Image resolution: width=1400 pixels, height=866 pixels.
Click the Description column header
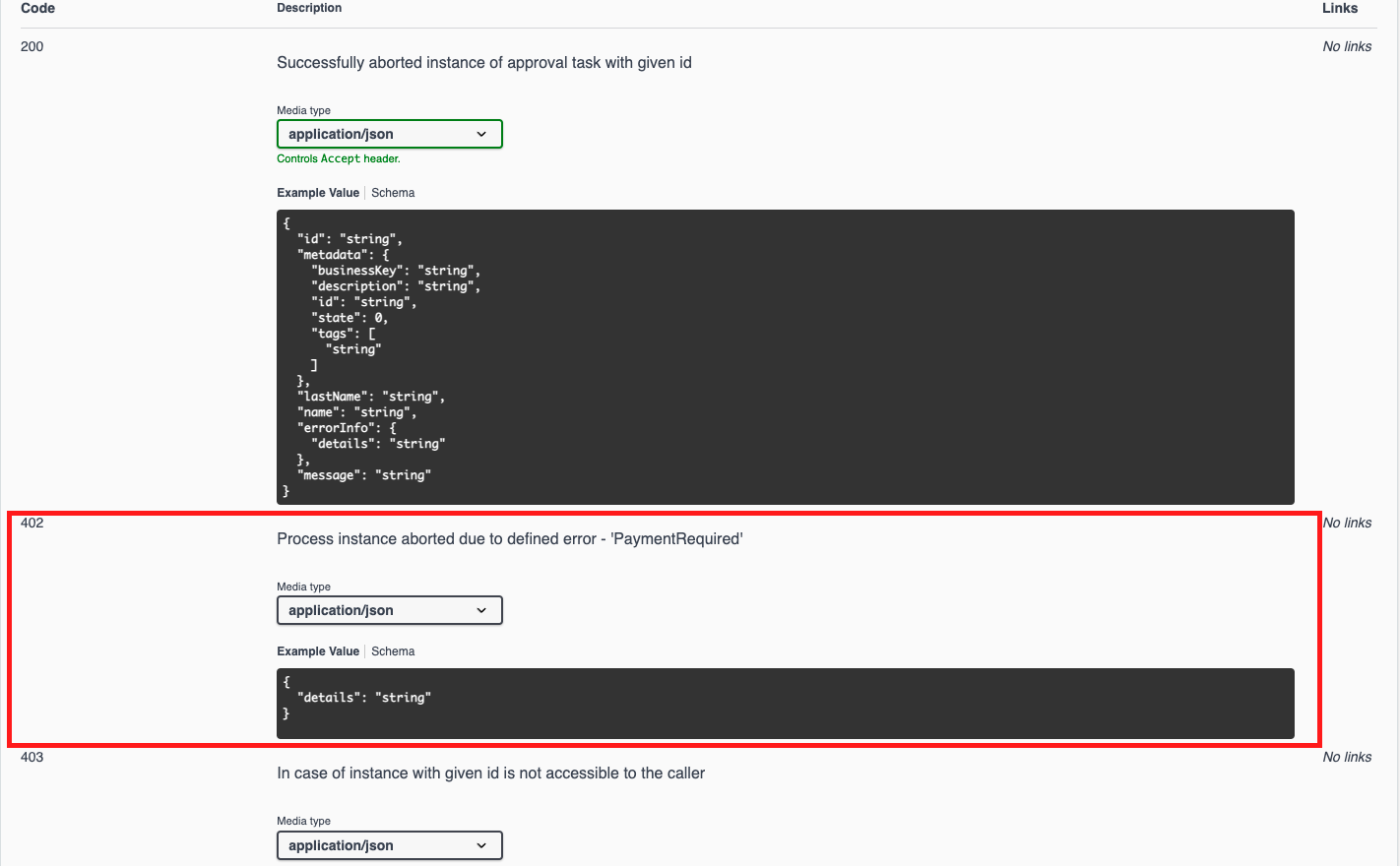[309, 8]
